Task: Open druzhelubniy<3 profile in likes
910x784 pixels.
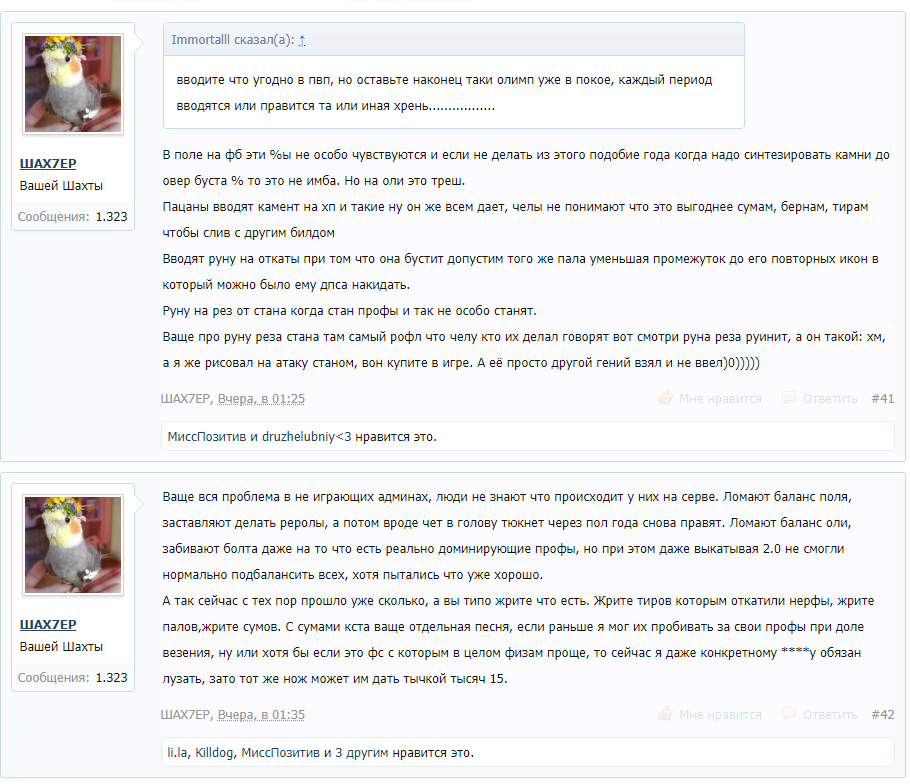Action: coord(306,436)
